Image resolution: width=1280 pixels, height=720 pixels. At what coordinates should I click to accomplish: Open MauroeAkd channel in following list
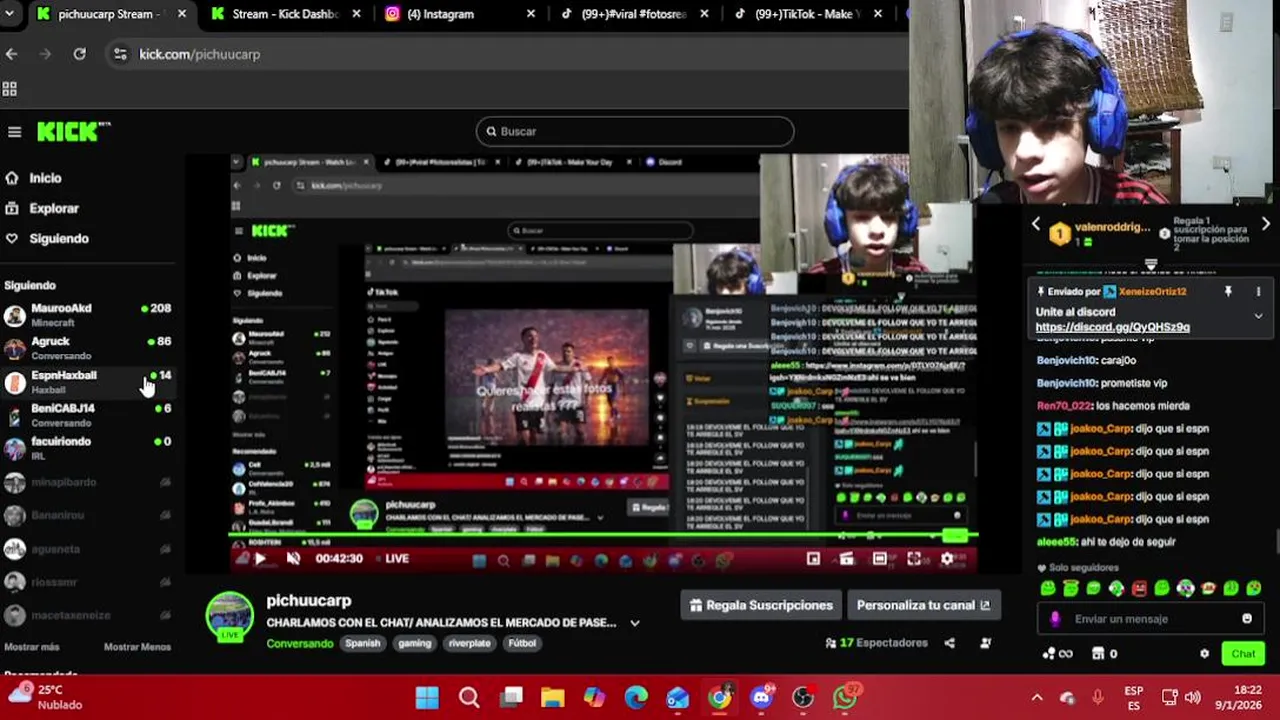click(x=87, y=314)
